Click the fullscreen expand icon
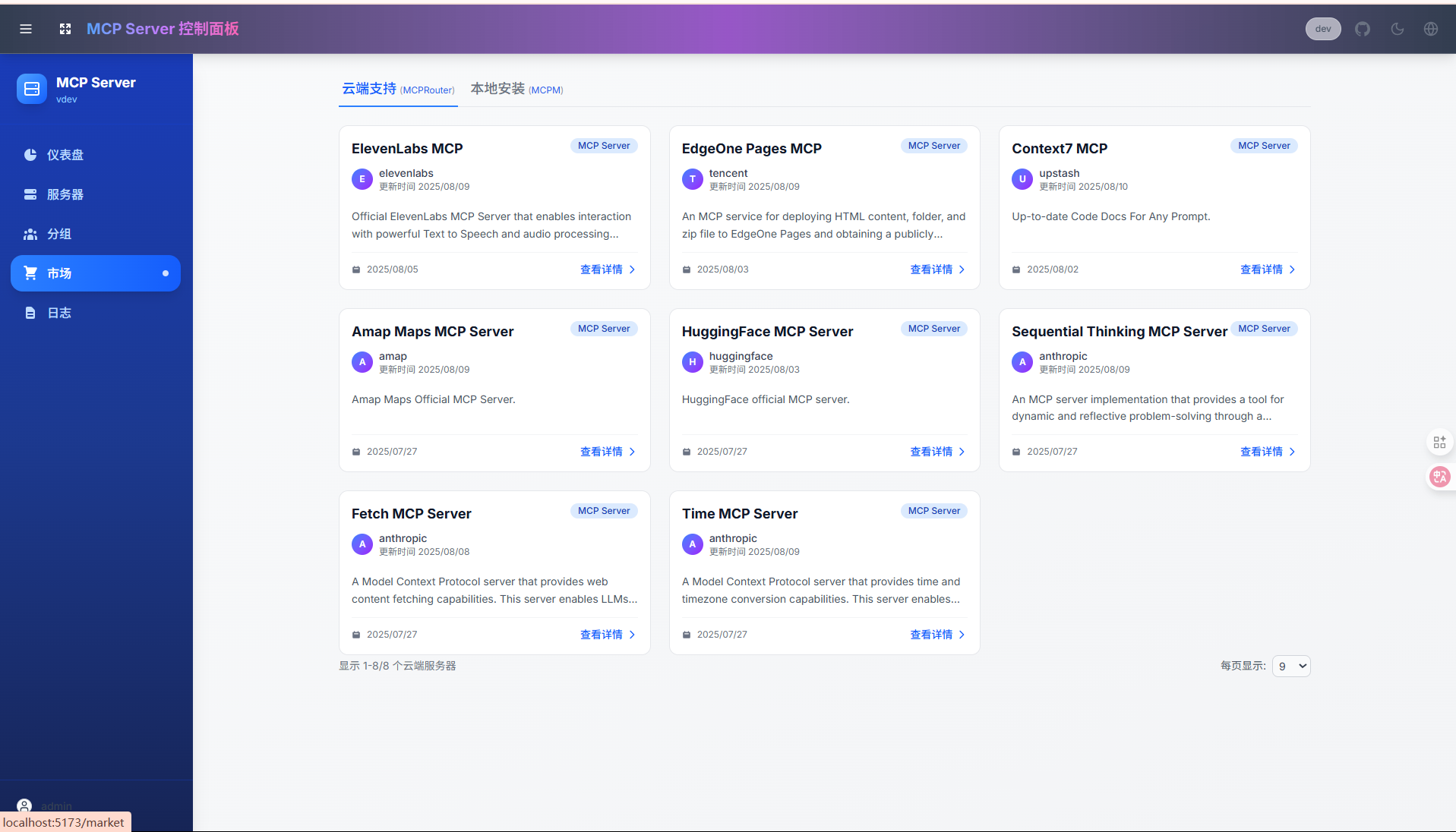Image resolution: width=1456 pixels, height=832 pixels. [65, 29]
